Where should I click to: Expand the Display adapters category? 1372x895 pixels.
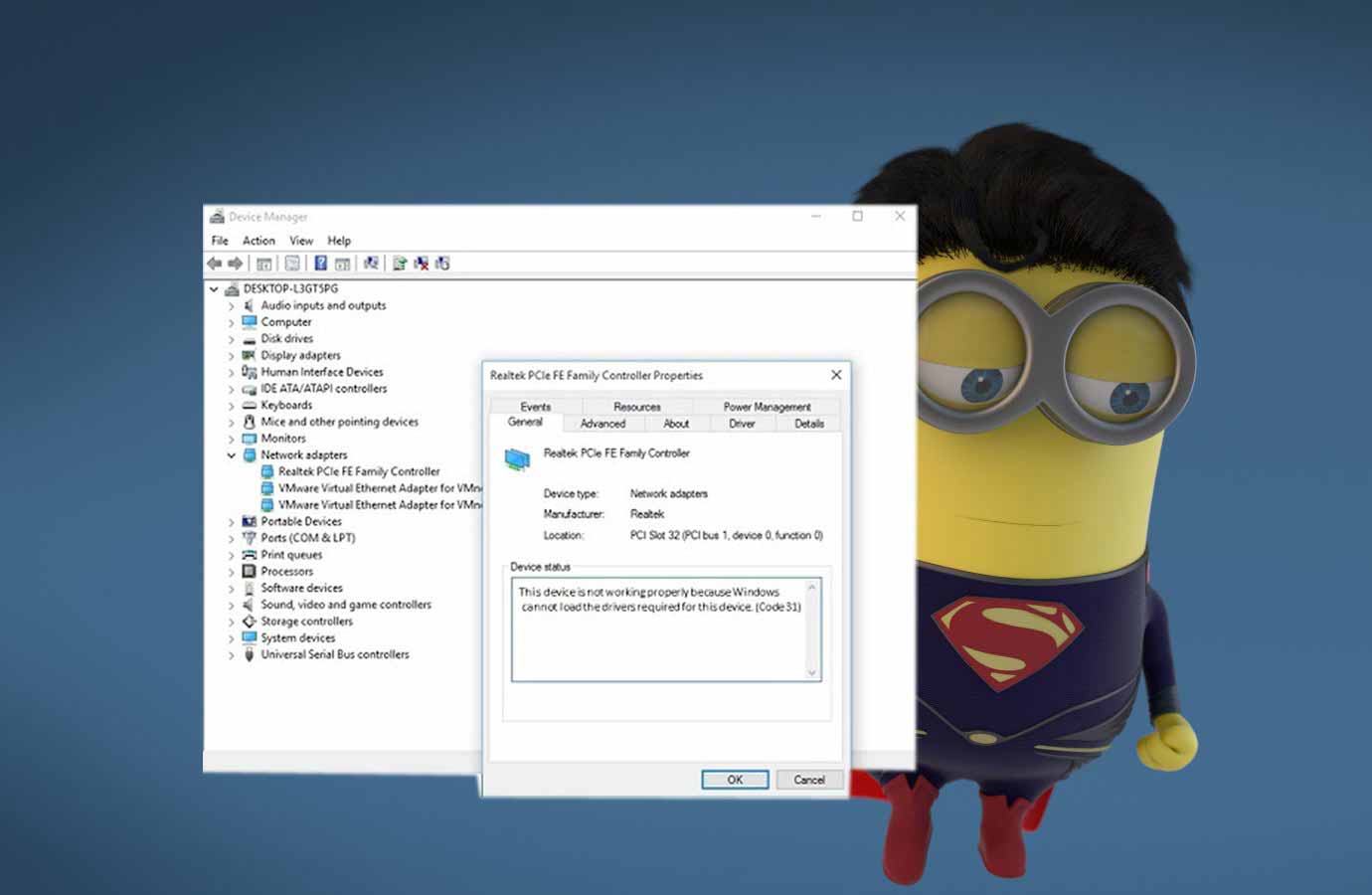pos(232,355)
